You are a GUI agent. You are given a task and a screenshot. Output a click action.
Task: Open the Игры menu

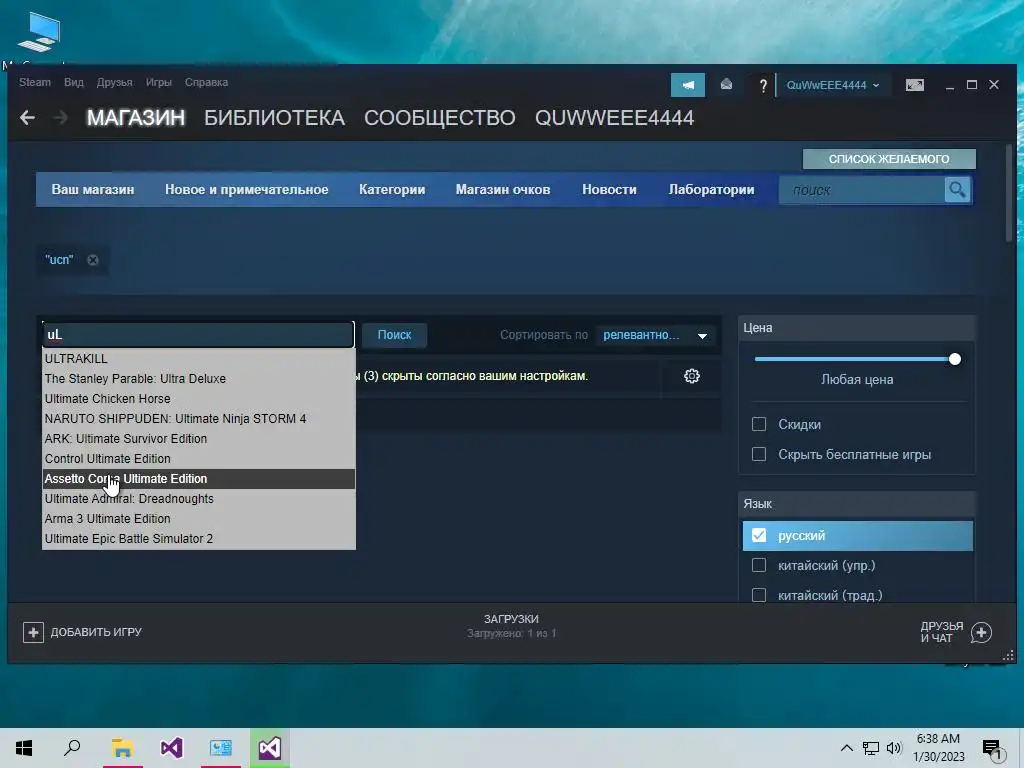(159, 82)
